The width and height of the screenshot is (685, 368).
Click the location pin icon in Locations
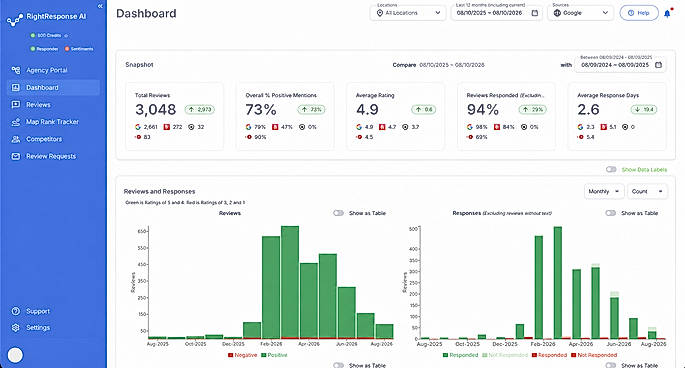(x=380, y=13)
